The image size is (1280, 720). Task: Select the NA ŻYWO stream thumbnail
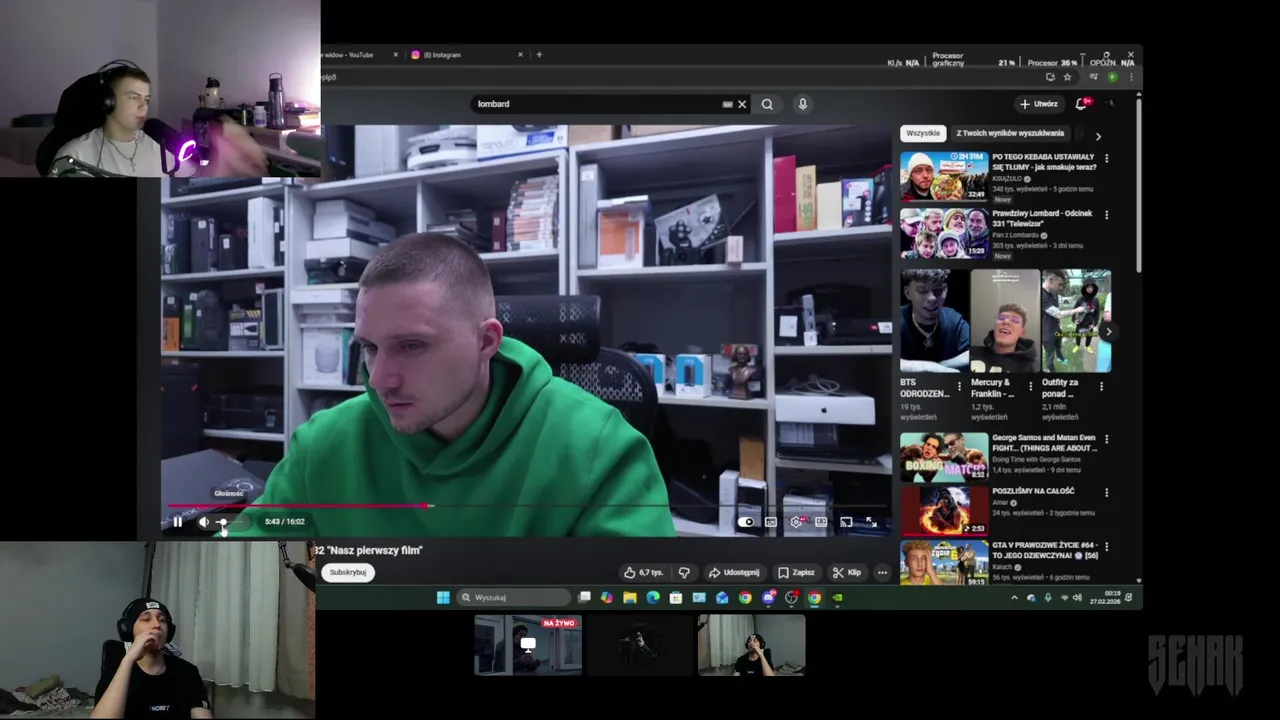click(528, 645)
